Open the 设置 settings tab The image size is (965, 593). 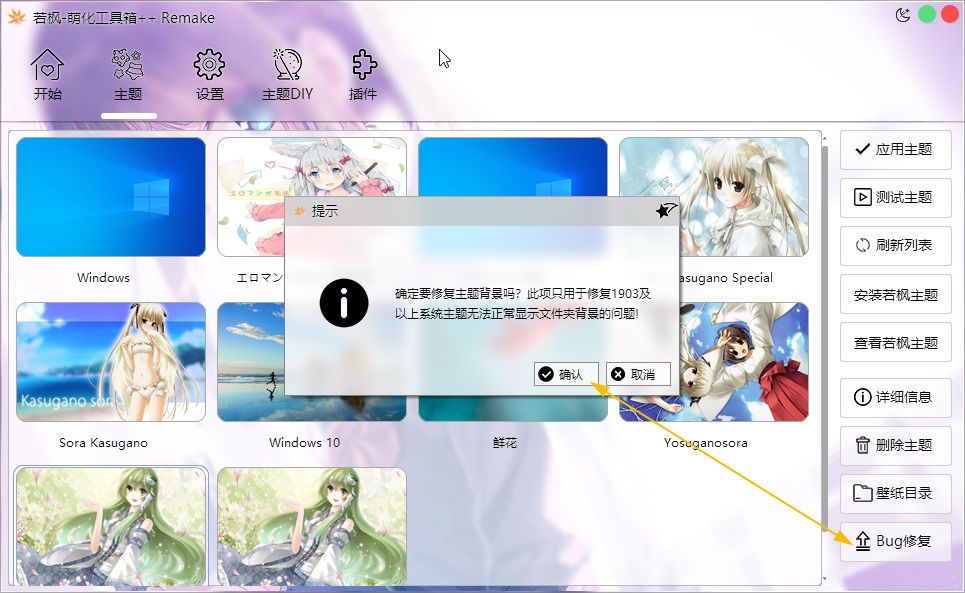[209, 75]
